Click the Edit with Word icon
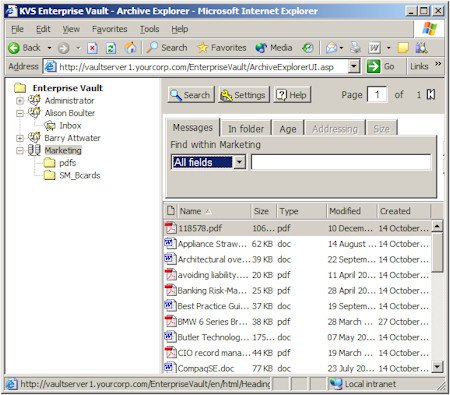450x395 pixels. 374,48
